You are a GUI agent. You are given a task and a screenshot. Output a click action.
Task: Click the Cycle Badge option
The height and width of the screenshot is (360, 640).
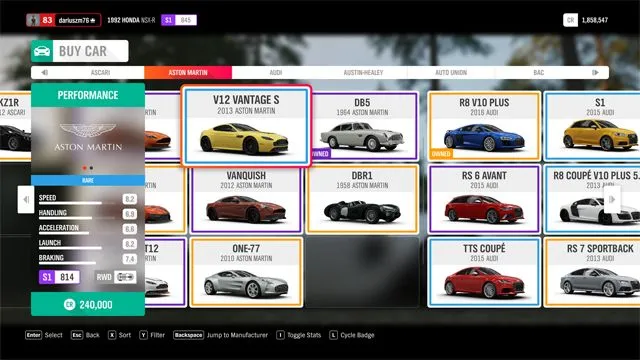coord(352,335)
